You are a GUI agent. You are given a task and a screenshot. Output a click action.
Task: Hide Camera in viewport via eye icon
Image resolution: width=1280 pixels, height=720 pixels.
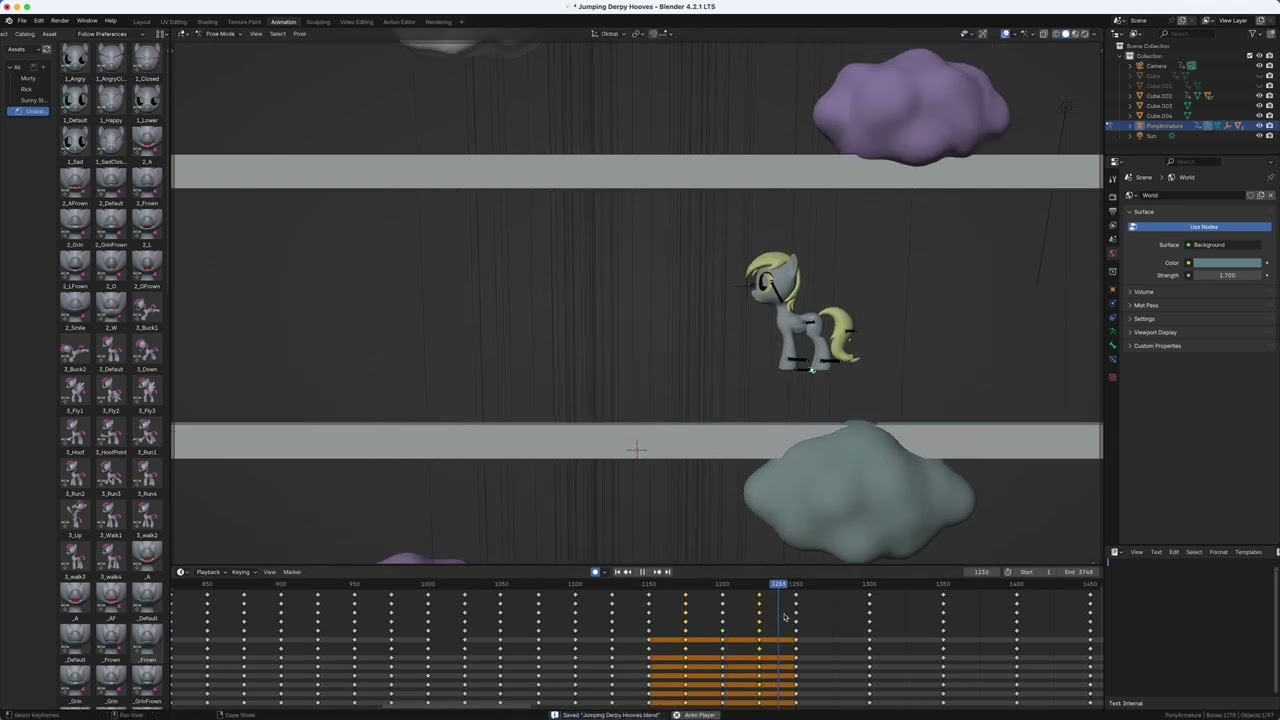1259,66
